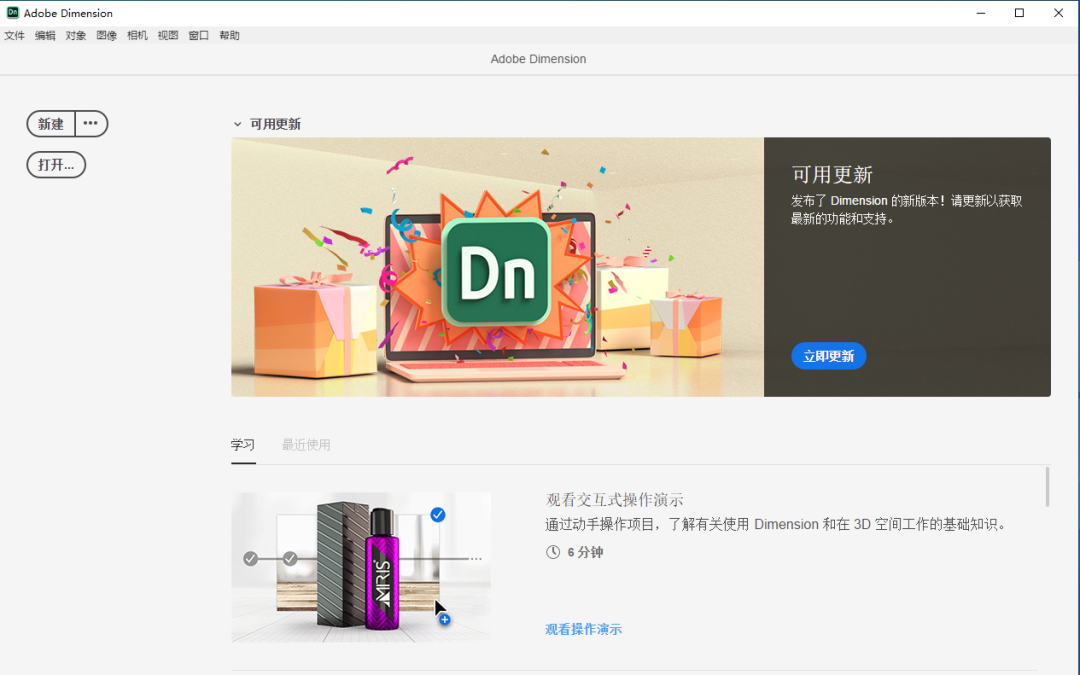Click the clock icon next to 6 分钟
This screenshot has width=1080, height=675.
pyautogui.click(x=552, y=551)
